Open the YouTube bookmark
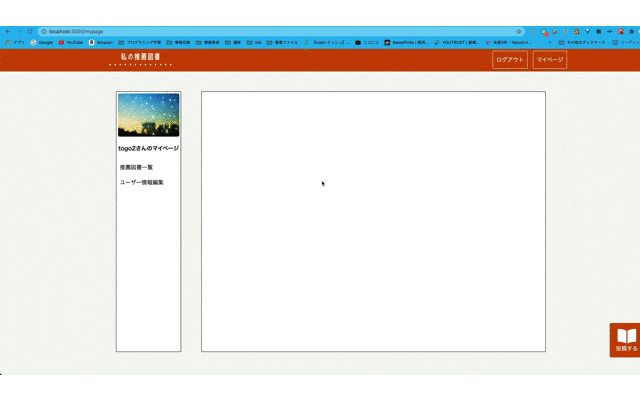 [71, 42]
